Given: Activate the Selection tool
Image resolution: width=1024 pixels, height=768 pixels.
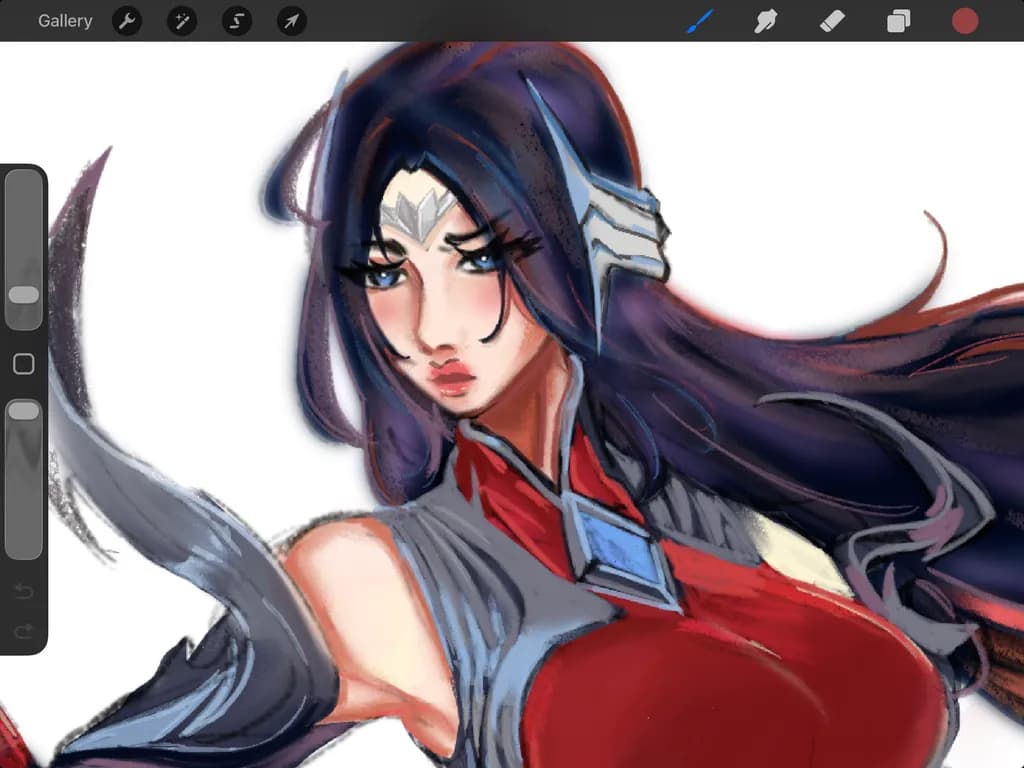Looking at the screenshot, I should pyautogui.click(x=236, y=22).
